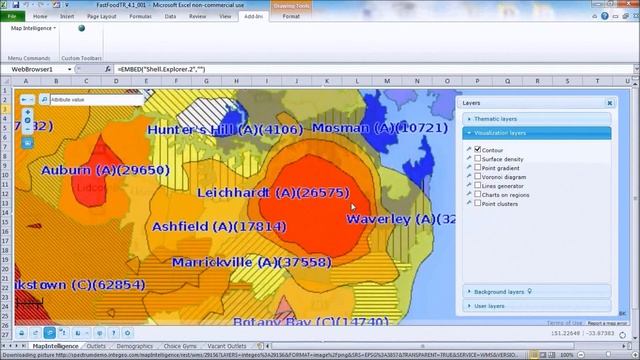Click the map zoom in plus button
Screen dimensions: 640x360
pyautogui.click(x=27, y=112)
